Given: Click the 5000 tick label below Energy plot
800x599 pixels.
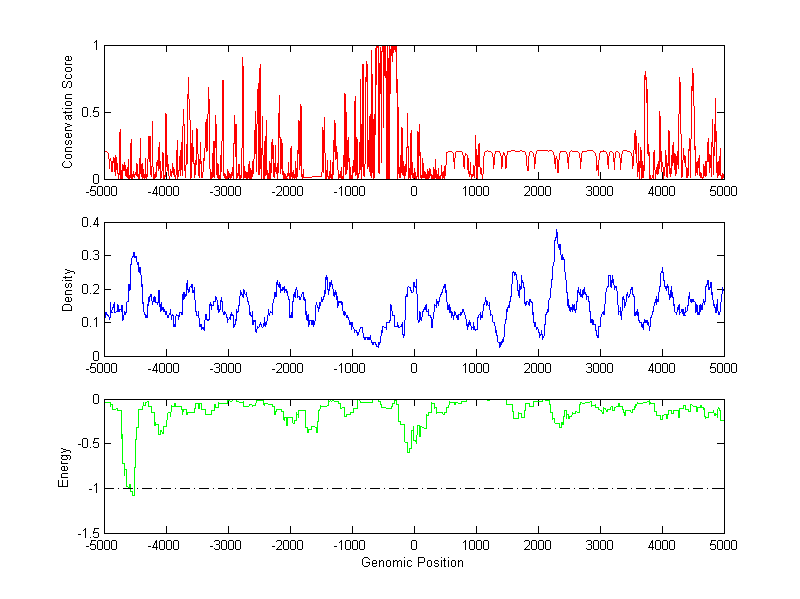Looking at the screenshot, I should tap(723, 546).
